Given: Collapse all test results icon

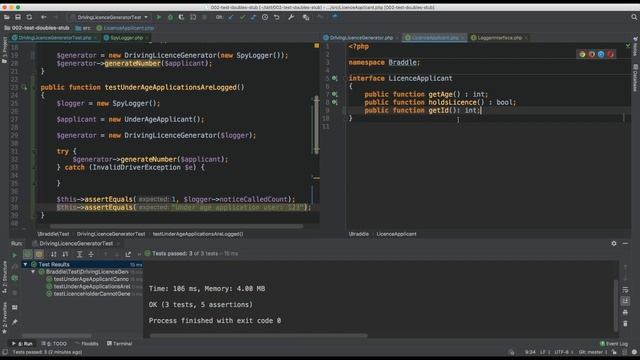Looking at the screenshot, I should [x=91, y=254].
